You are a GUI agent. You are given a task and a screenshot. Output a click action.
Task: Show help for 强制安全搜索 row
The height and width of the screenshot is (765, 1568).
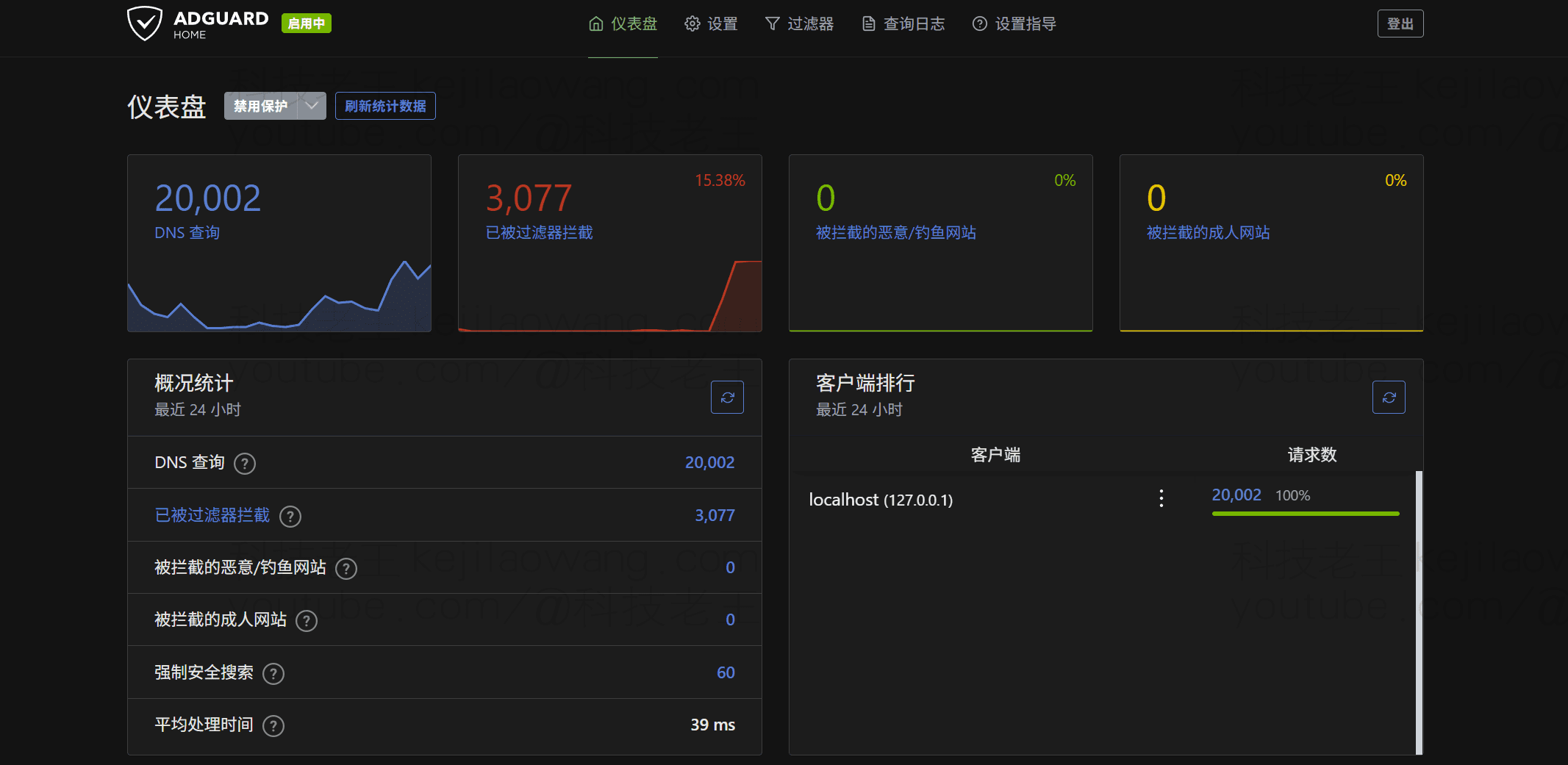click(x=273, y=674)
